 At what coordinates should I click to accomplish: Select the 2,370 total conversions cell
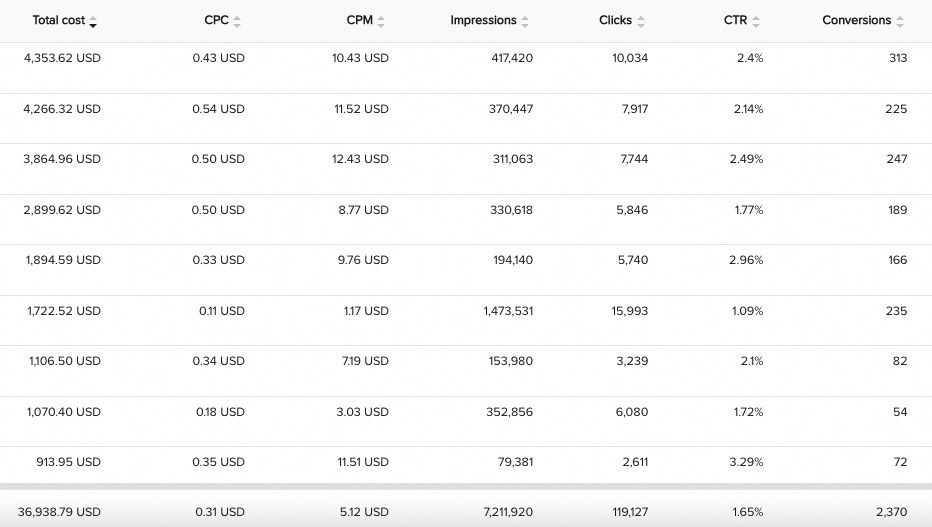point(892,512)
